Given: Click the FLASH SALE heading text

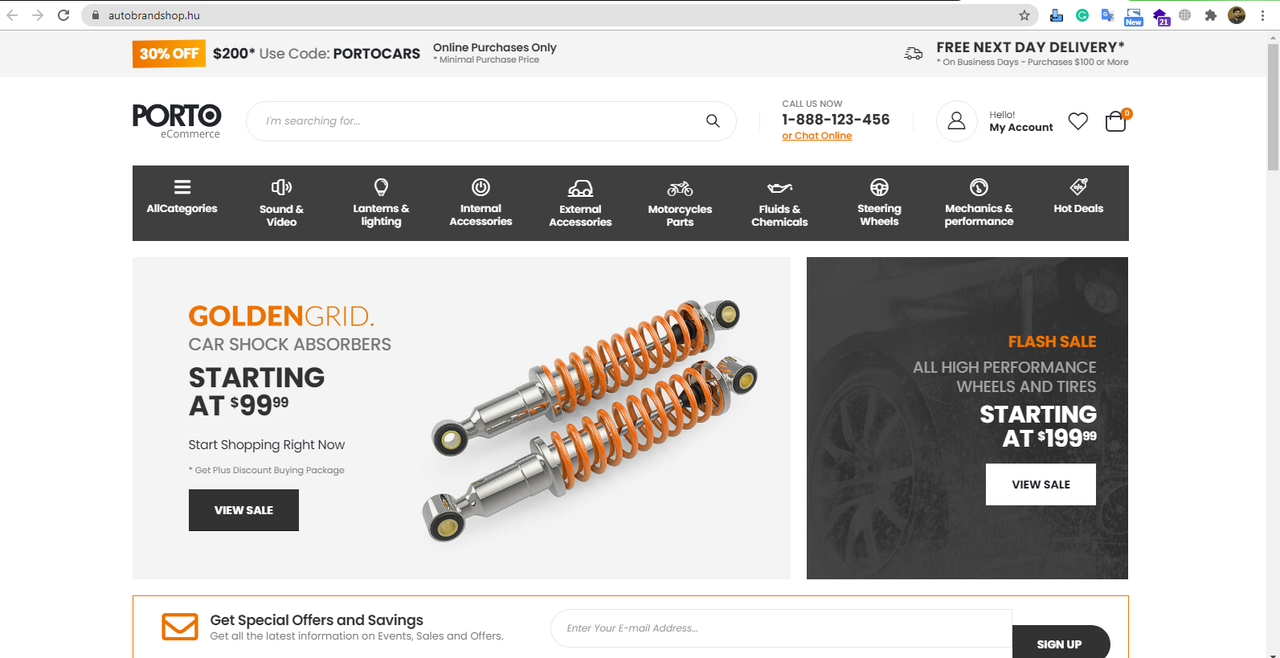Looking at the screenshot, I should click(1052, 342).
